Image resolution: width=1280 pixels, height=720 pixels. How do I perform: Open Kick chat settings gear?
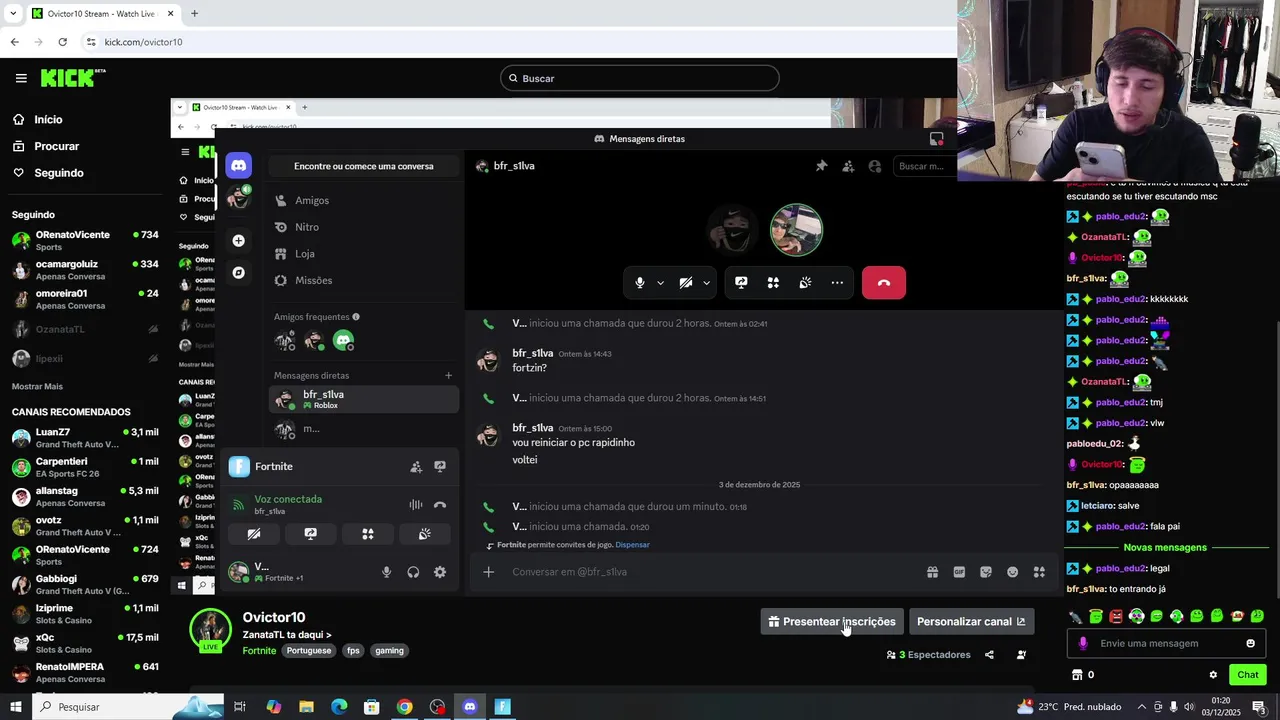tap(1213, 675)
